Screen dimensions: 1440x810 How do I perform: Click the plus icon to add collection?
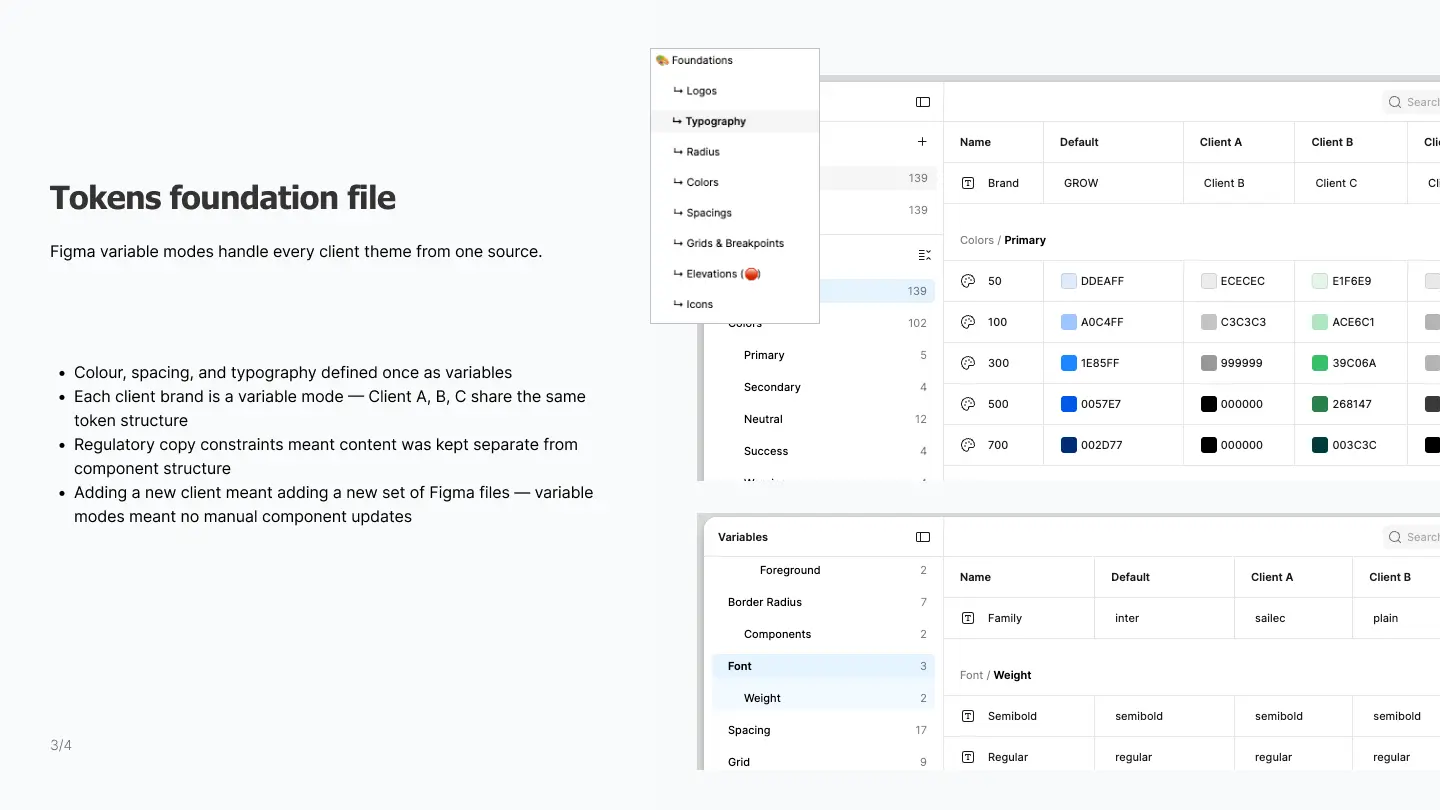922,142
